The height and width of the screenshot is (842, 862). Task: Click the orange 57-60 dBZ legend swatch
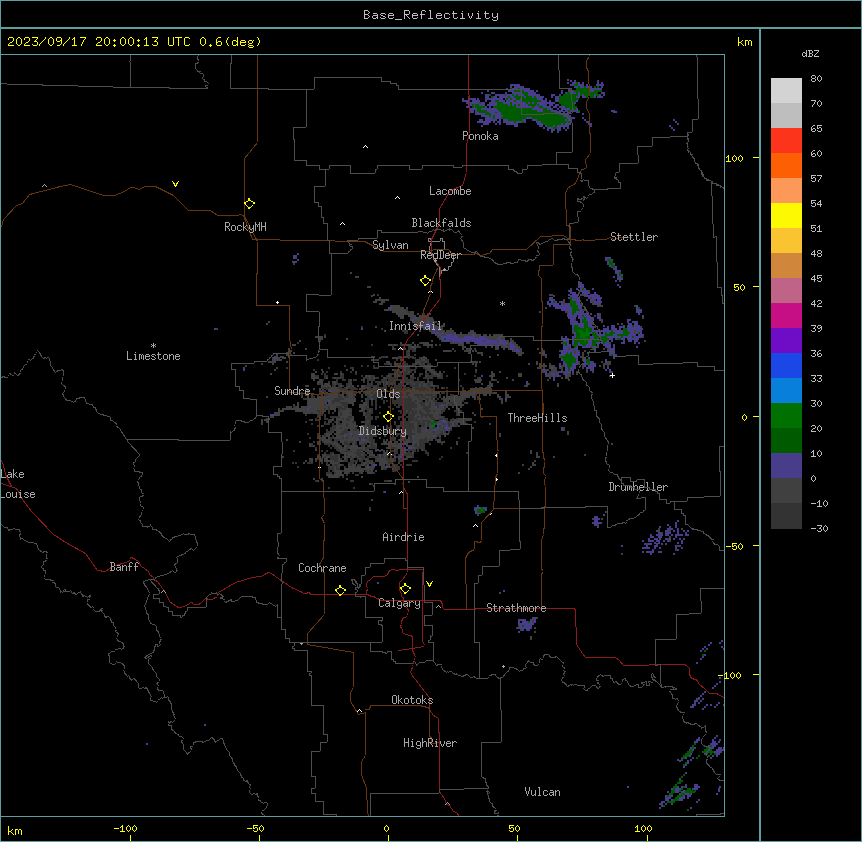pos(786,165)
